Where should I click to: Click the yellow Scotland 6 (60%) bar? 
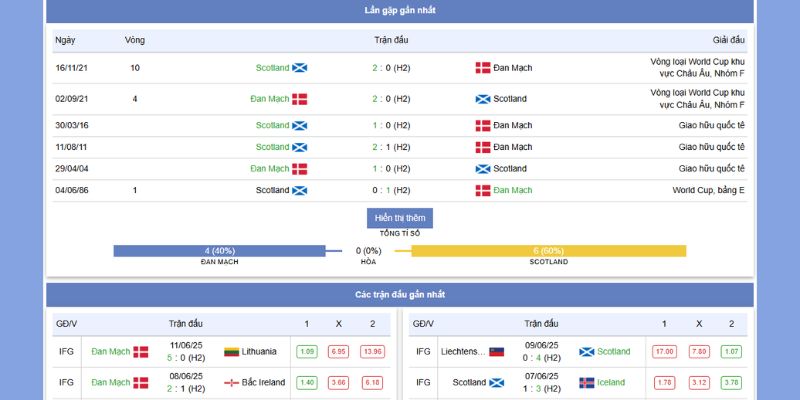[x=548, y=250]
